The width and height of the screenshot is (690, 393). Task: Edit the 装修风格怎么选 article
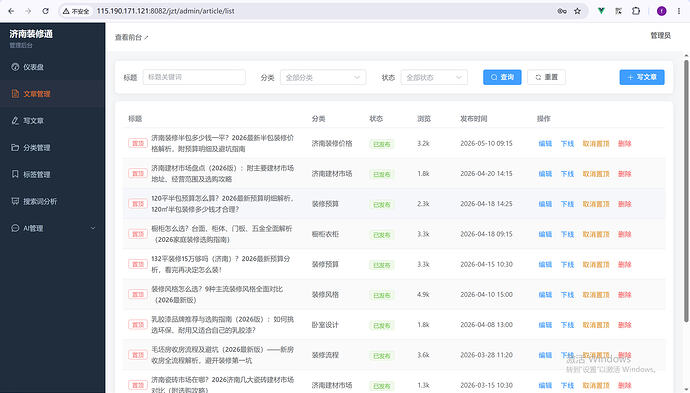point(545,294)
